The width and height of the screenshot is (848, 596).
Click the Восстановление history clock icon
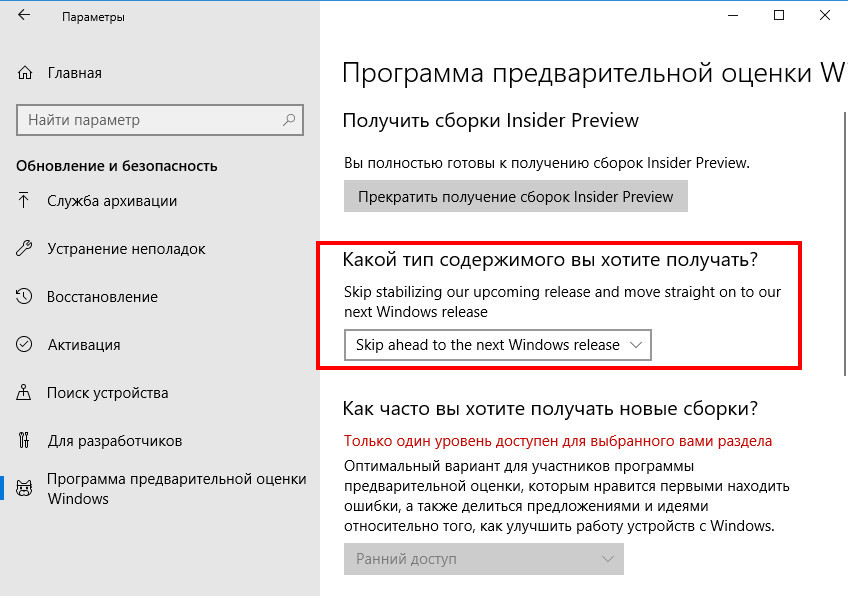click(x=24, y=296)
